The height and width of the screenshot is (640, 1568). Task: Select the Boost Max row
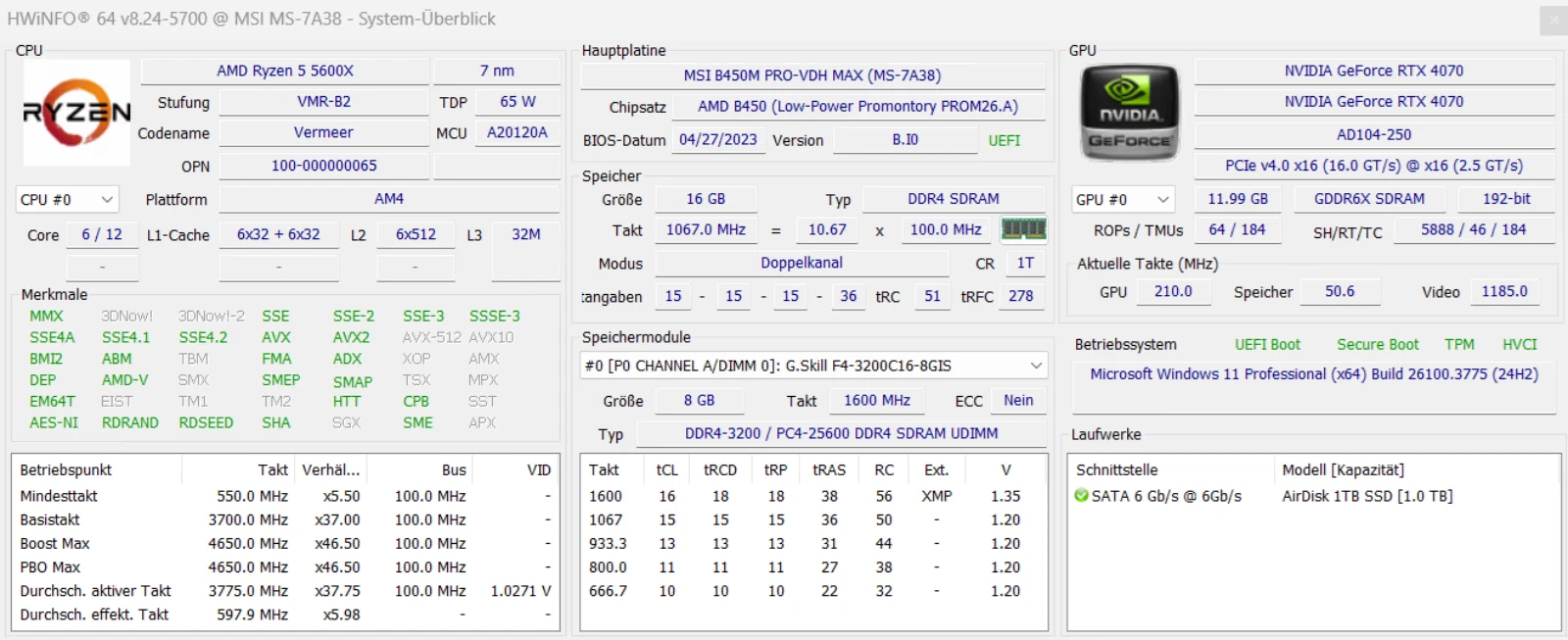285,544
